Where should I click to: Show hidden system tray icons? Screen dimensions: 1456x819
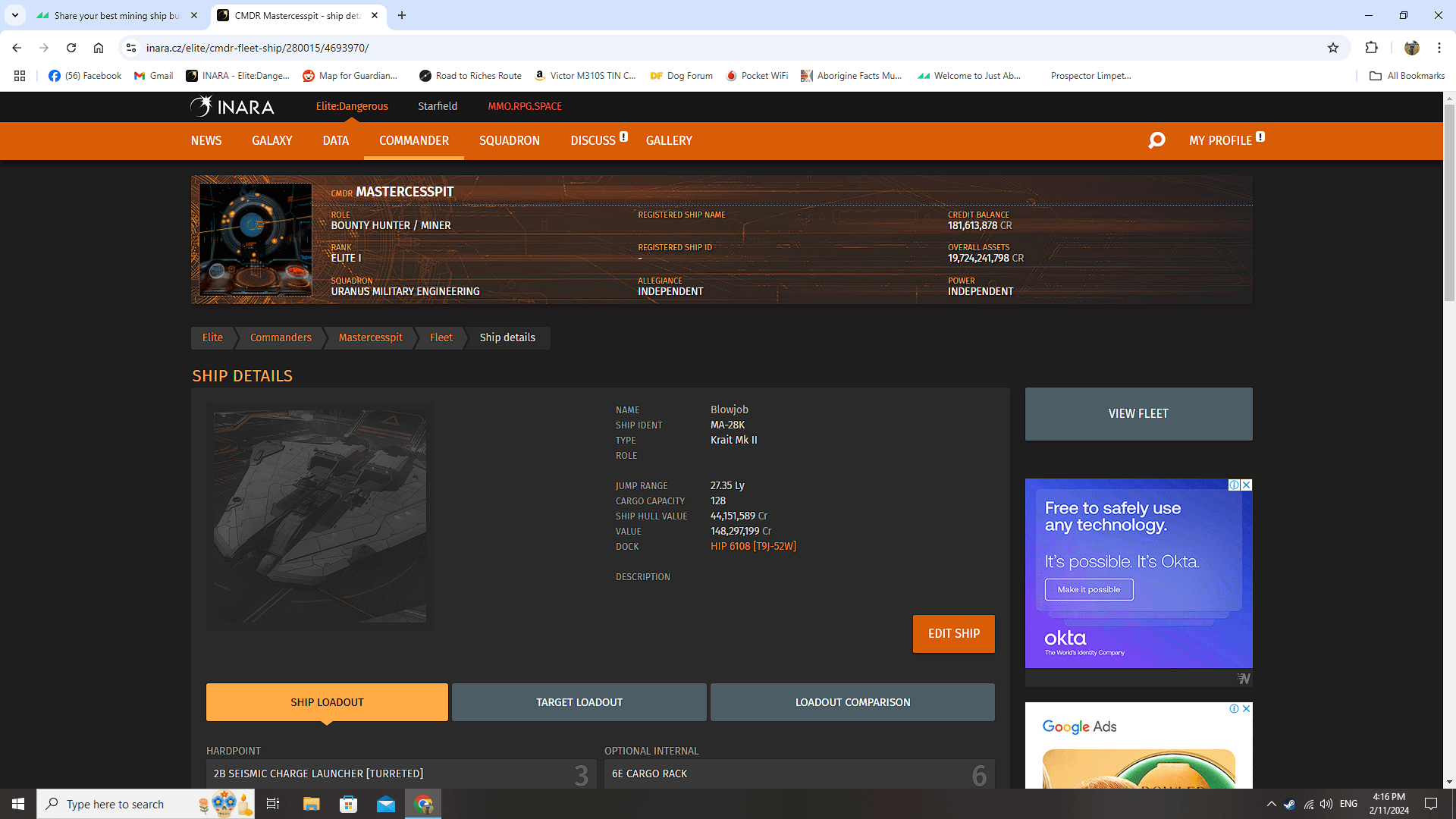tap(1271, 804)
